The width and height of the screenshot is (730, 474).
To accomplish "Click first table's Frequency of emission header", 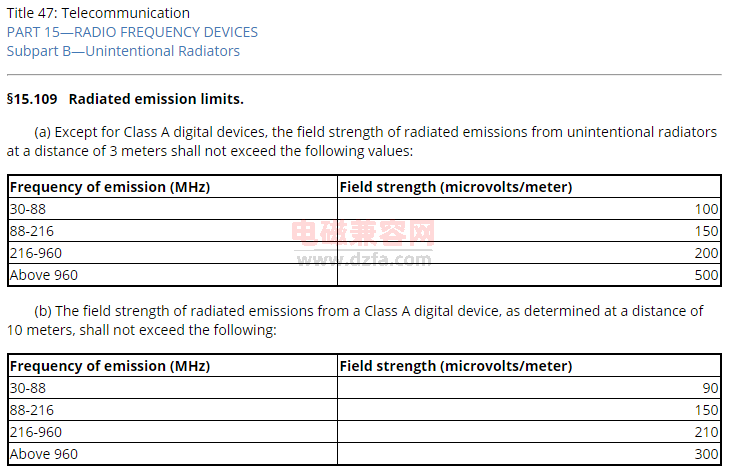I will point(110,187).
